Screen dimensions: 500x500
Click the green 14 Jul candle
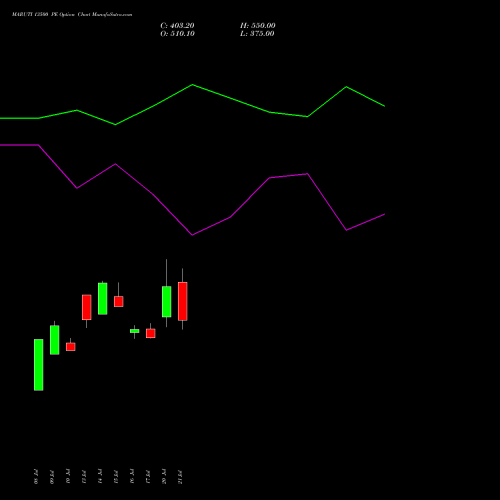tap(103, 299)
